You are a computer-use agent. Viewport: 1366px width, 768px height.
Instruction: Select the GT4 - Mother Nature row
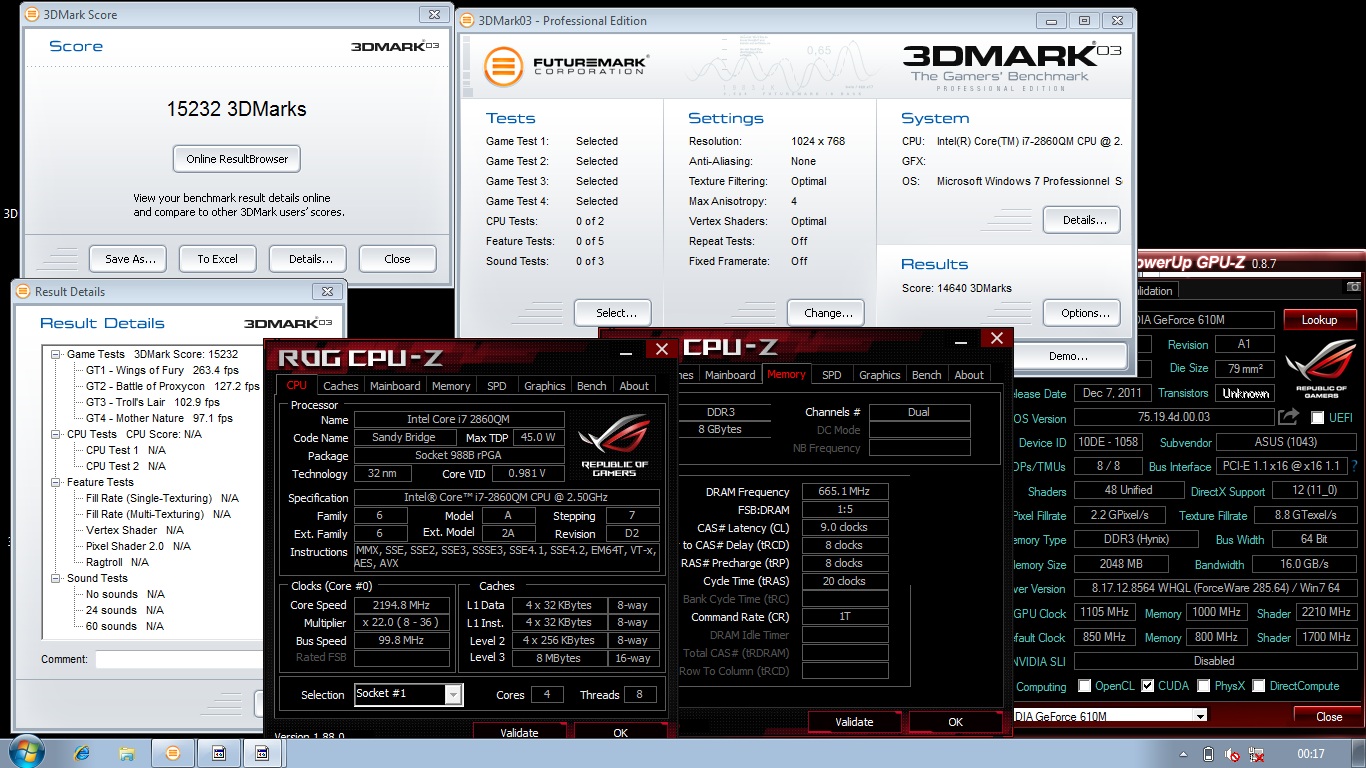(159, 418)
